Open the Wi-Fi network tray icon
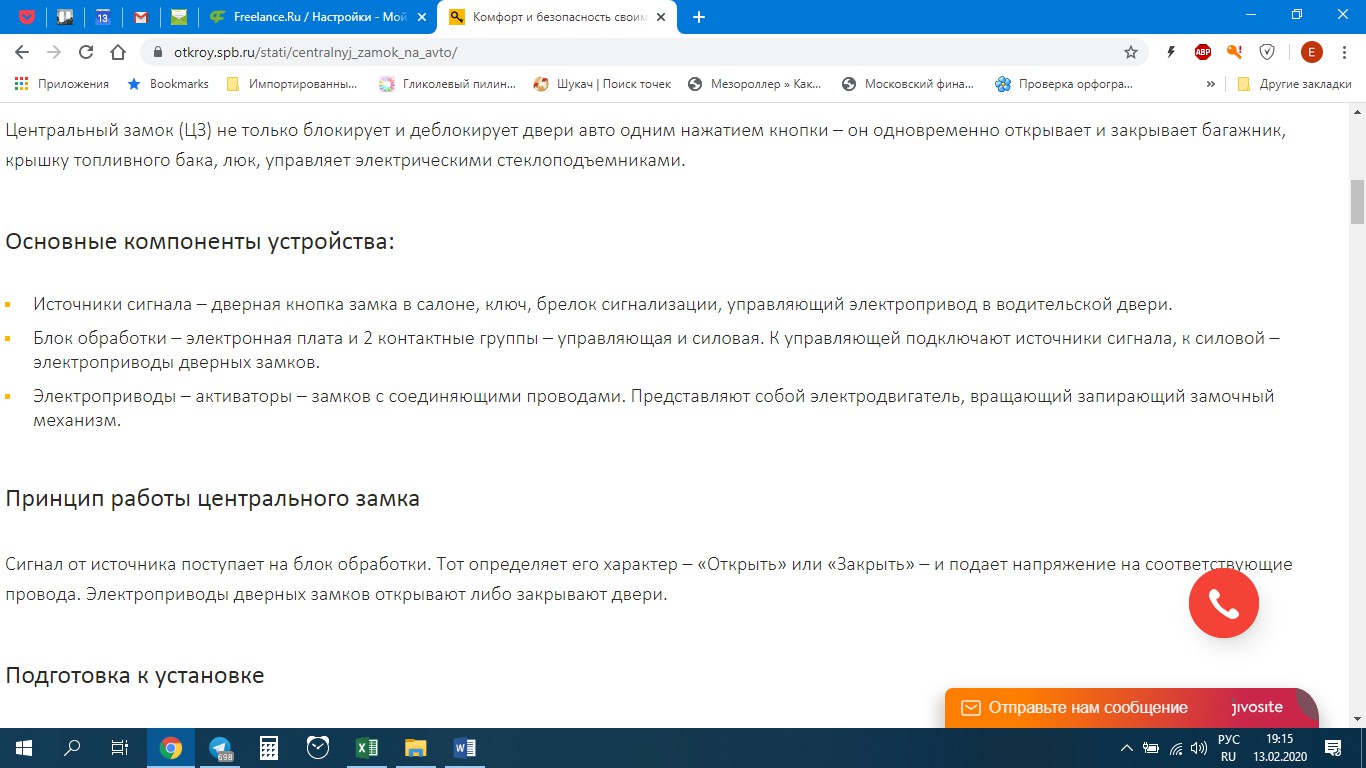Image resolution: width=1366 pixels, height=768 pixels. (1176, 748)
